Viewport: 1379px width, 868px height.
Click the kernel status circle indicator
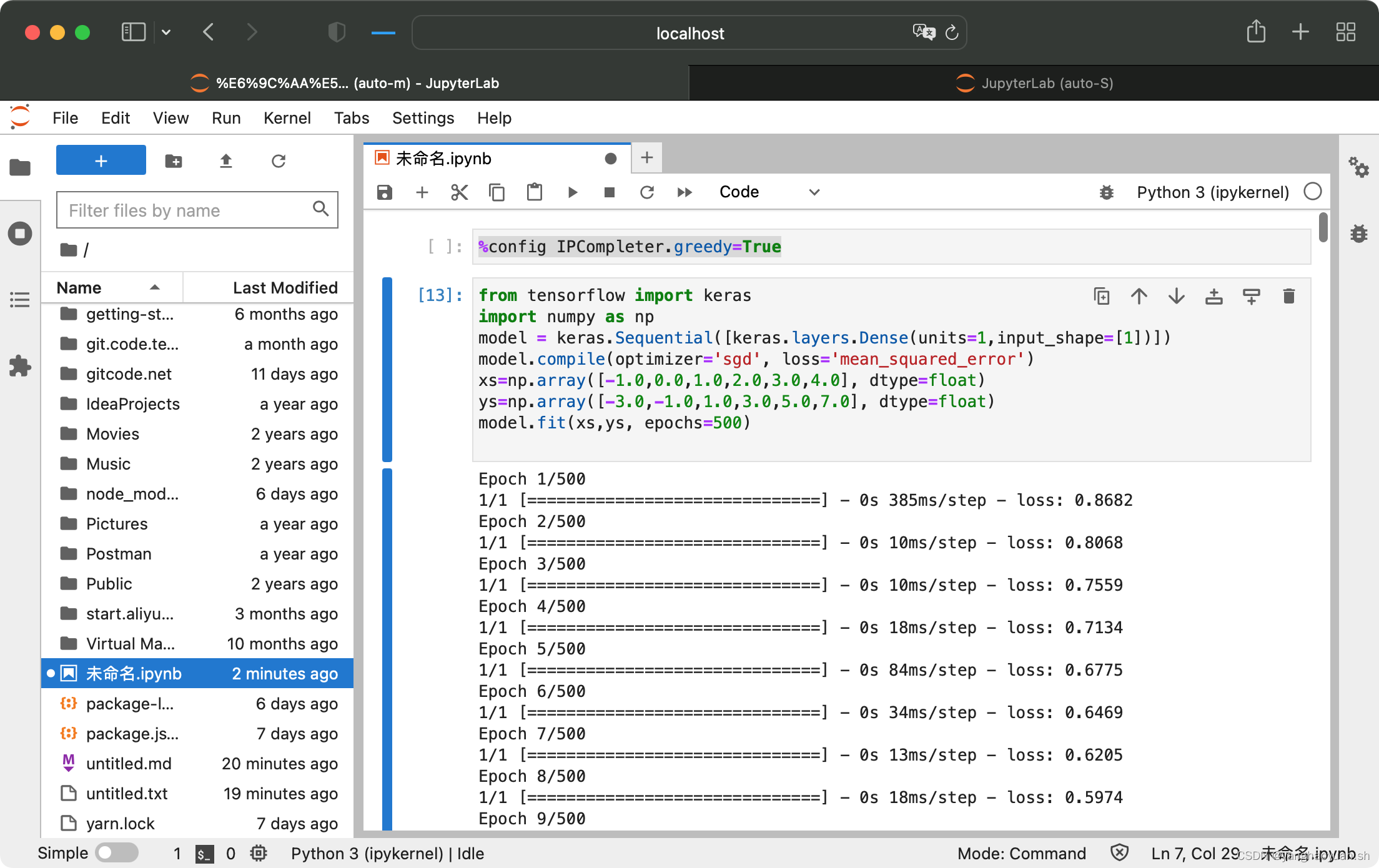pos(1313,191)
